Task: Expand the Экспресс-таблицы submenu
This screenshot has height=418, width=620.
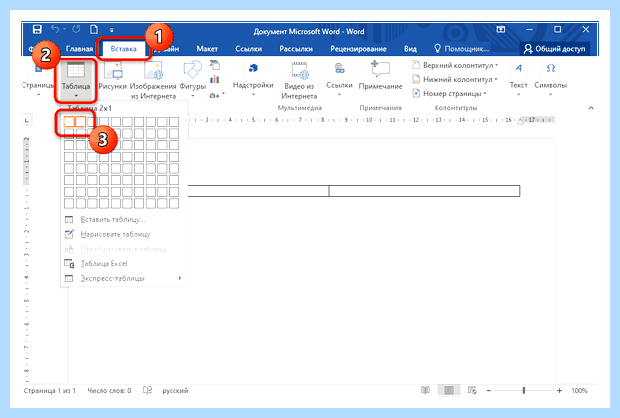Action: (123, 278)
